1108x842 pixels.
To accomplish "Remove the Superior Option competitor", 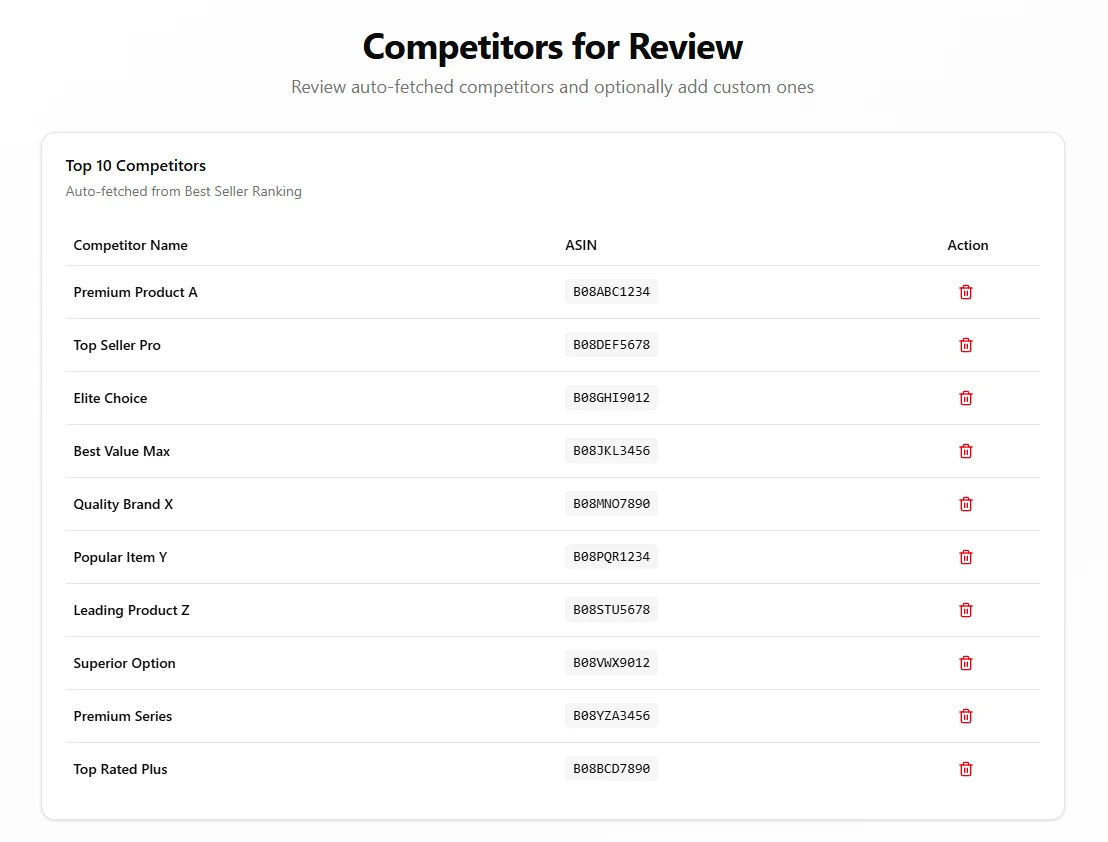I will (965, 663).
